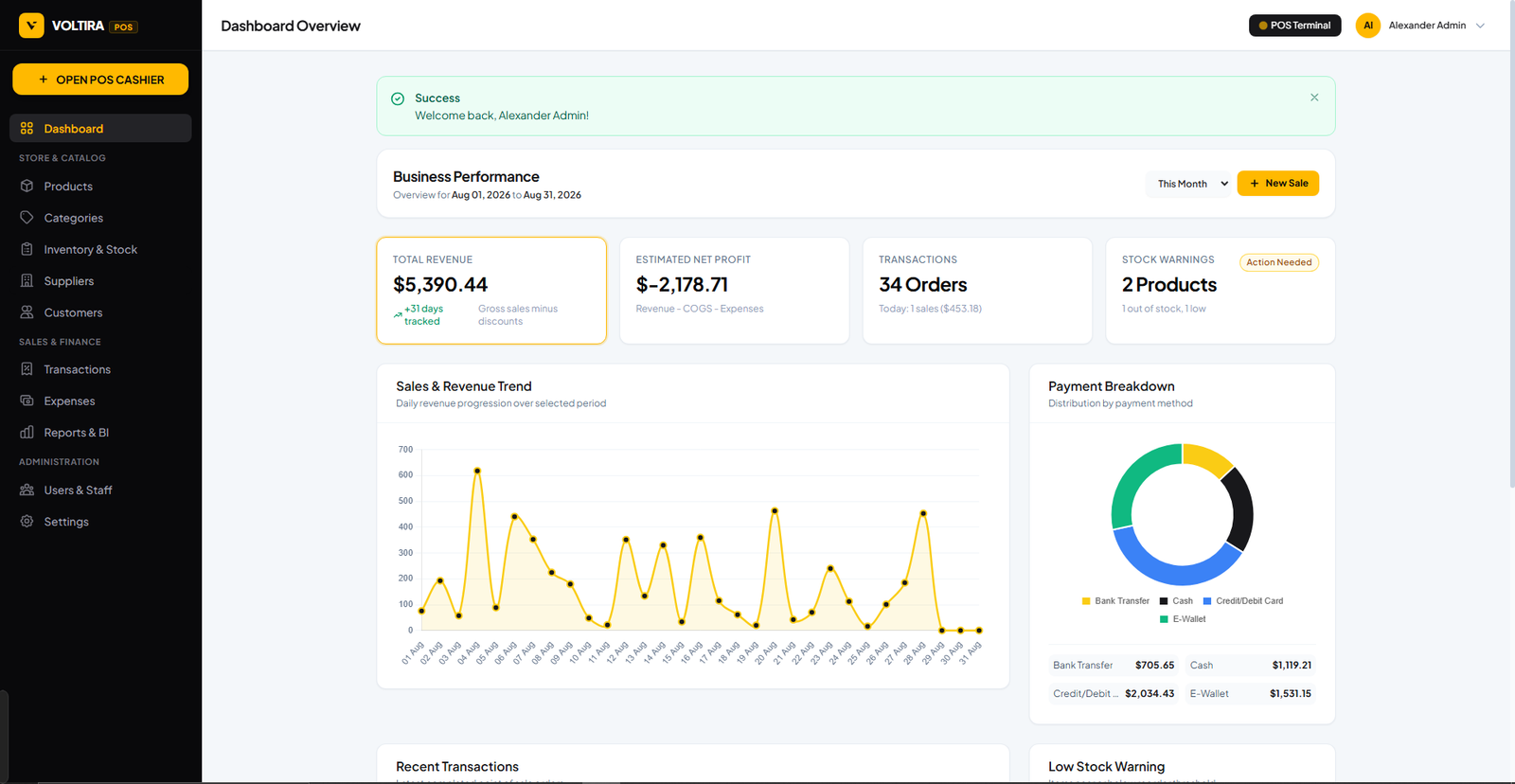Click the Users & Staff group icon
Screen dimensions: 1515x784
click(27, 490)
